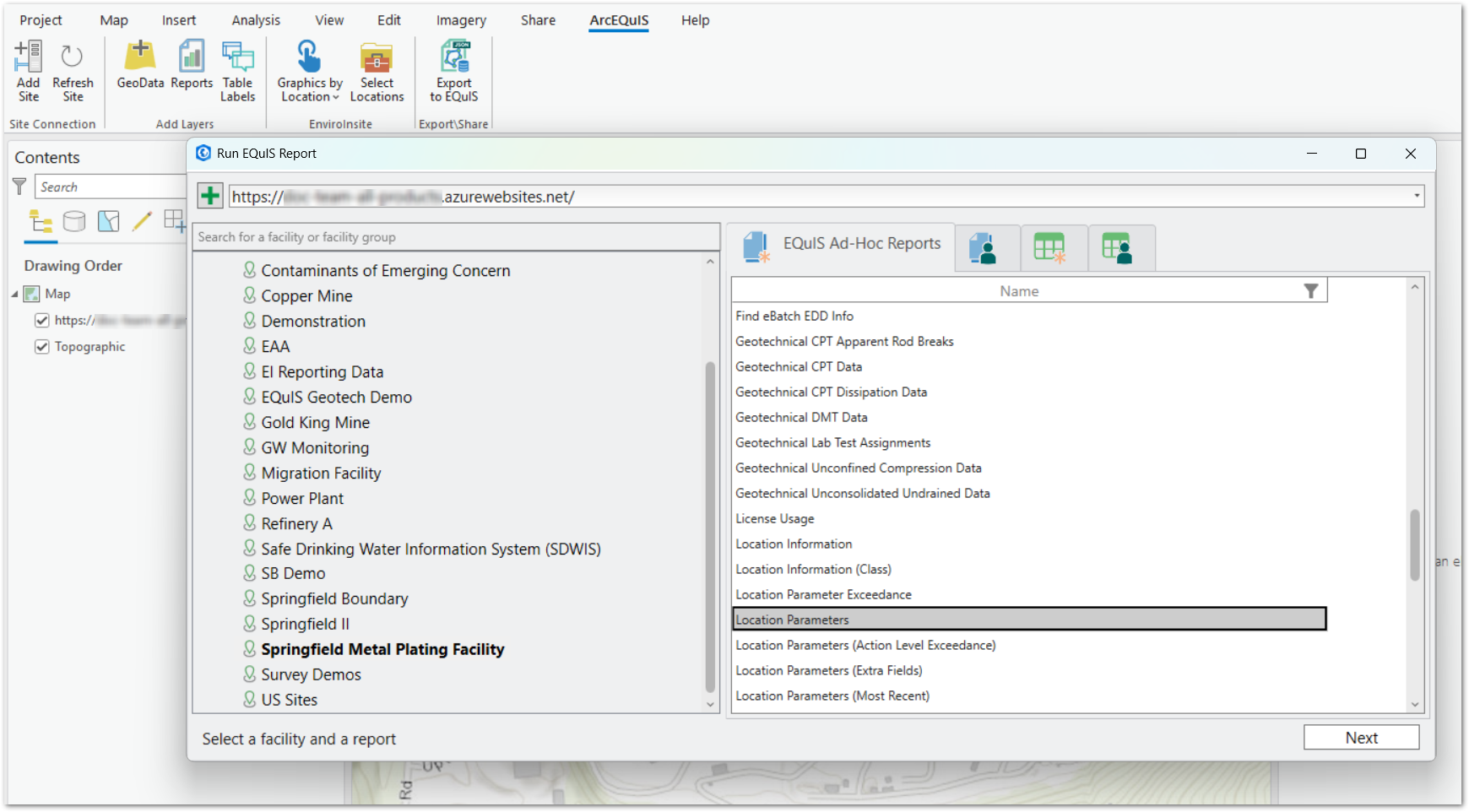Select the EQuIS Ad-Hoc Reports tab

tap(841, 247)
